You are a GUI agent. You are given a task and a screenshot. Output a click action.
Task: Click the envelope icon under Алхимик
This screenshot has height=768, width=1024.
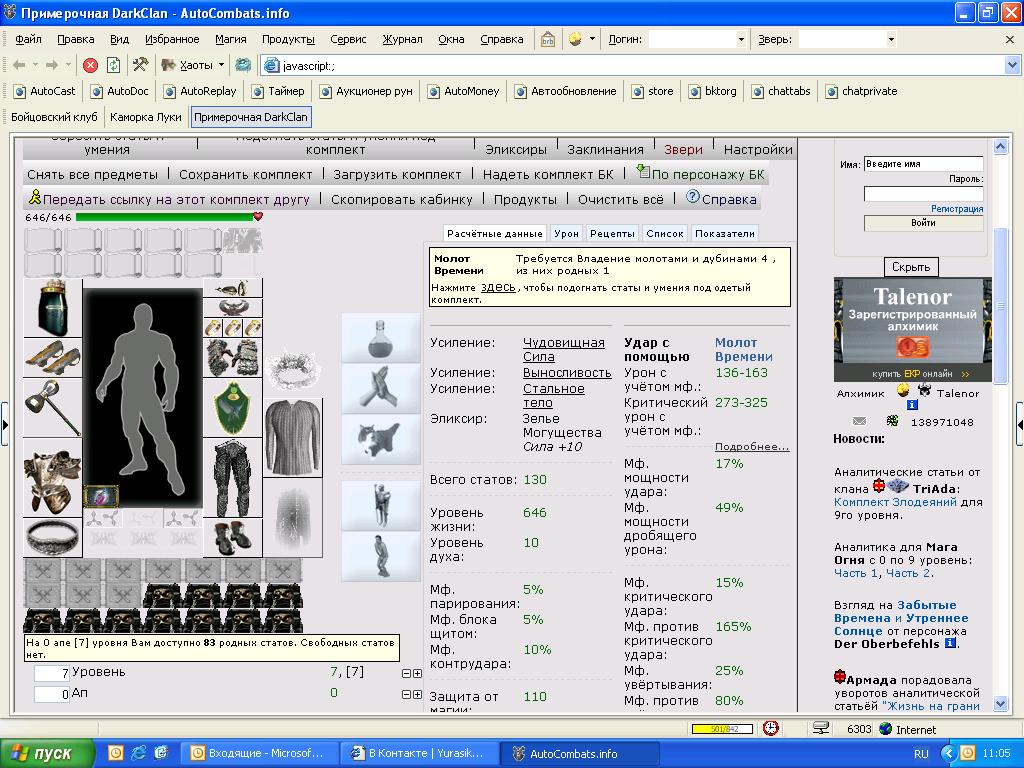859,422
